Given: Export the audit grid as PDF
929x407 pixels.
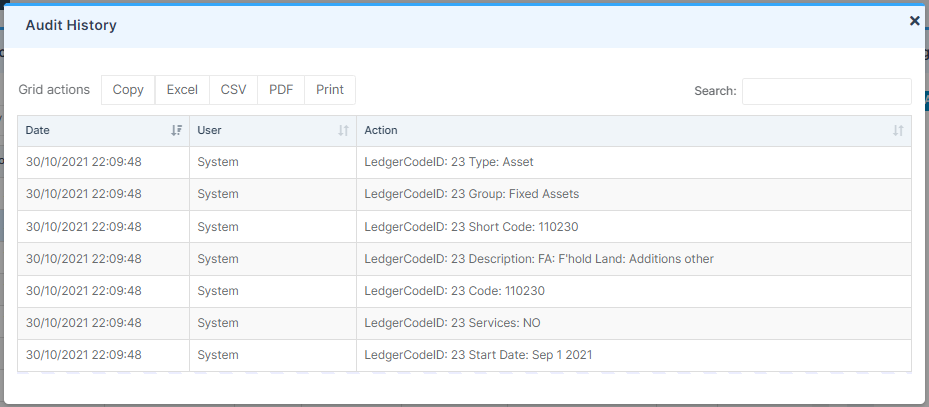Looking at the screenshot, I should [281, 89].
